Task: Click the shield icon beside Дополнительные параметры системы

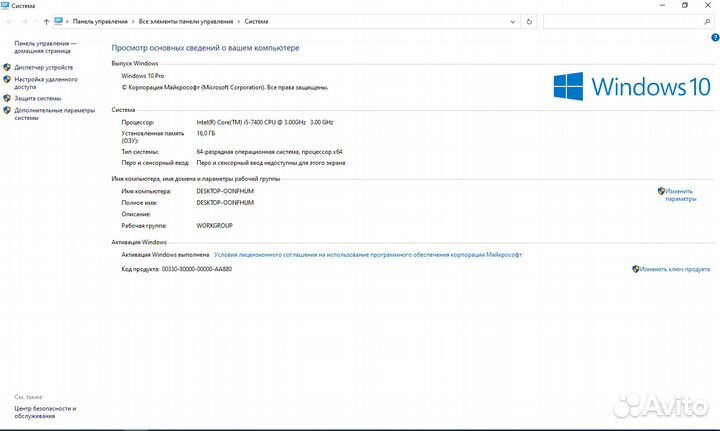Action: click(x=7, y=110)
